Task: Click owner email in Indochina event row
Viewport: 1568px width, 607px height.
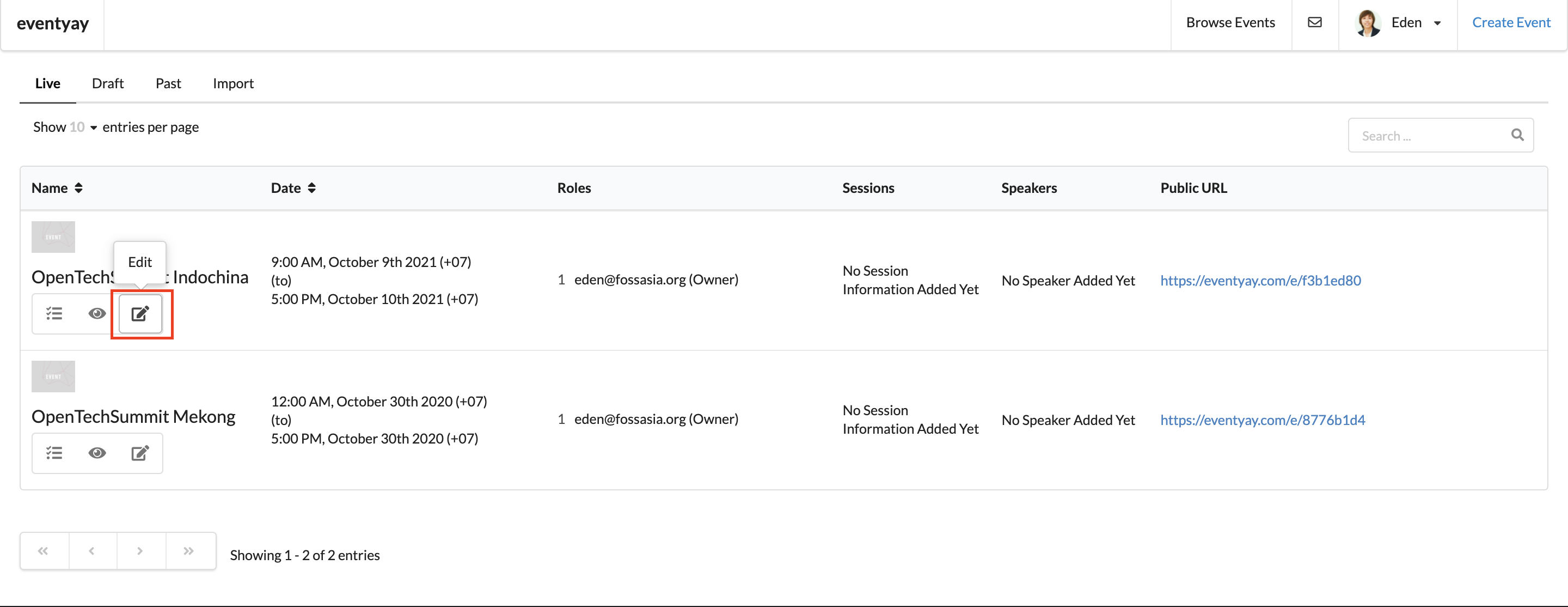Action: 656,280
